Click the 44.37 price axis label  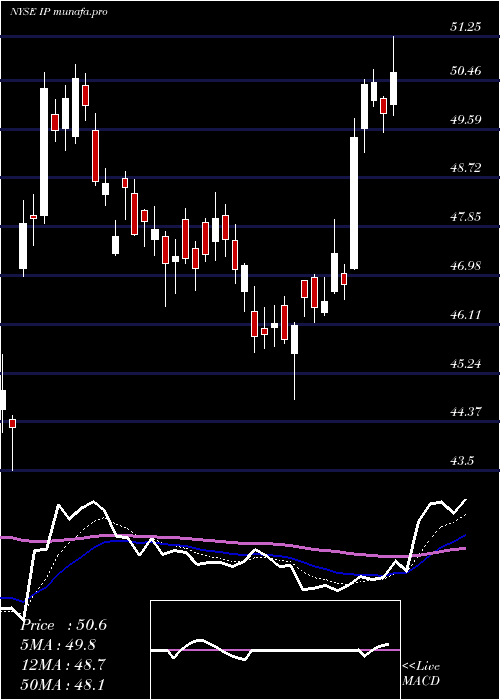[465, 412]
